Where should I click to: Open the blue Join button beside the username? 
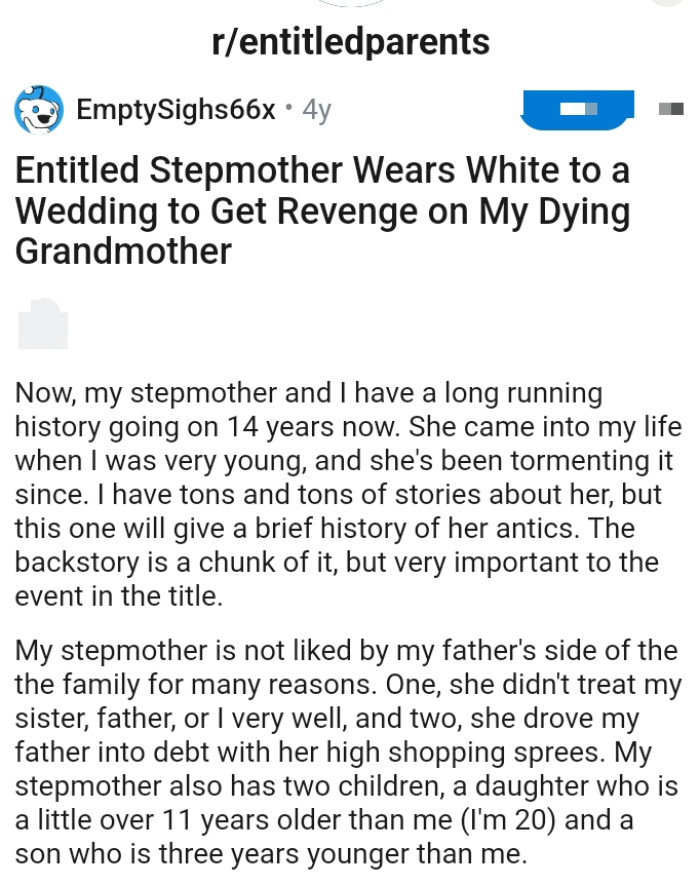point(577,110)
